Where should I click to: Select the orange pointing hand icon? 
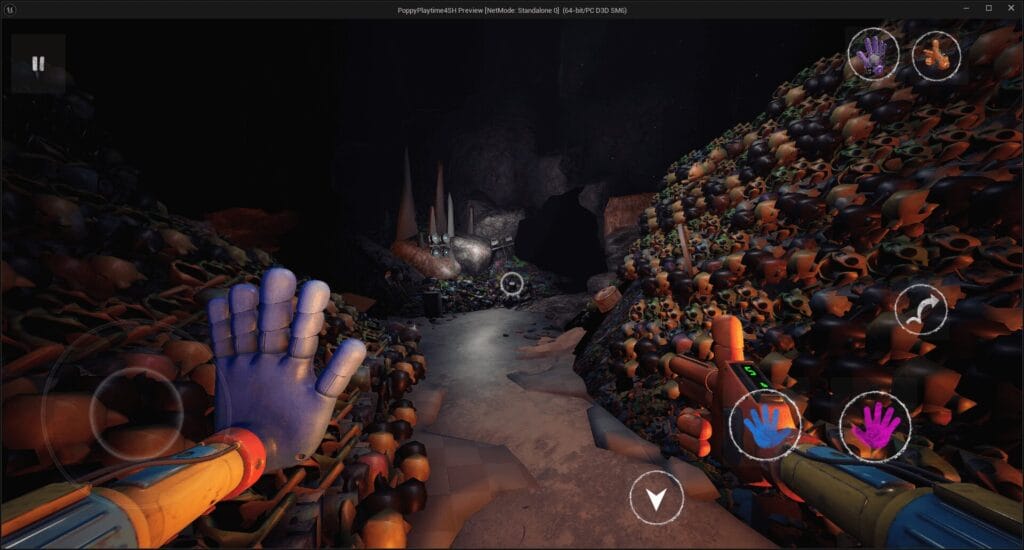[936, 56]
